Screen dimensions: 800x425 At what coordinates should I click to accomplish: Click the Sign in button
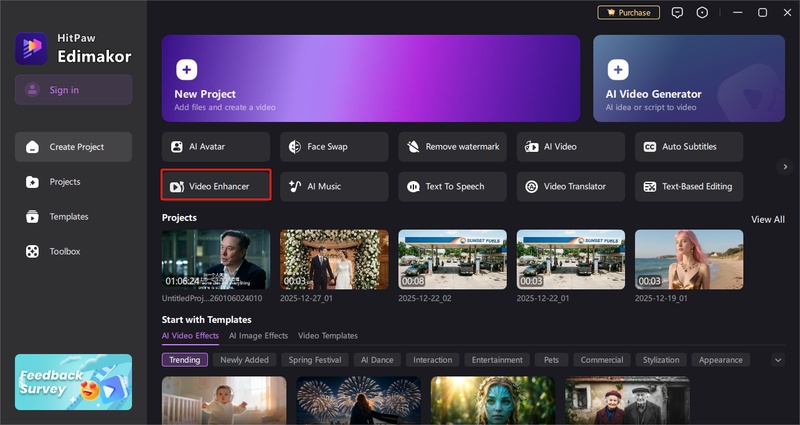click(73, 90)
